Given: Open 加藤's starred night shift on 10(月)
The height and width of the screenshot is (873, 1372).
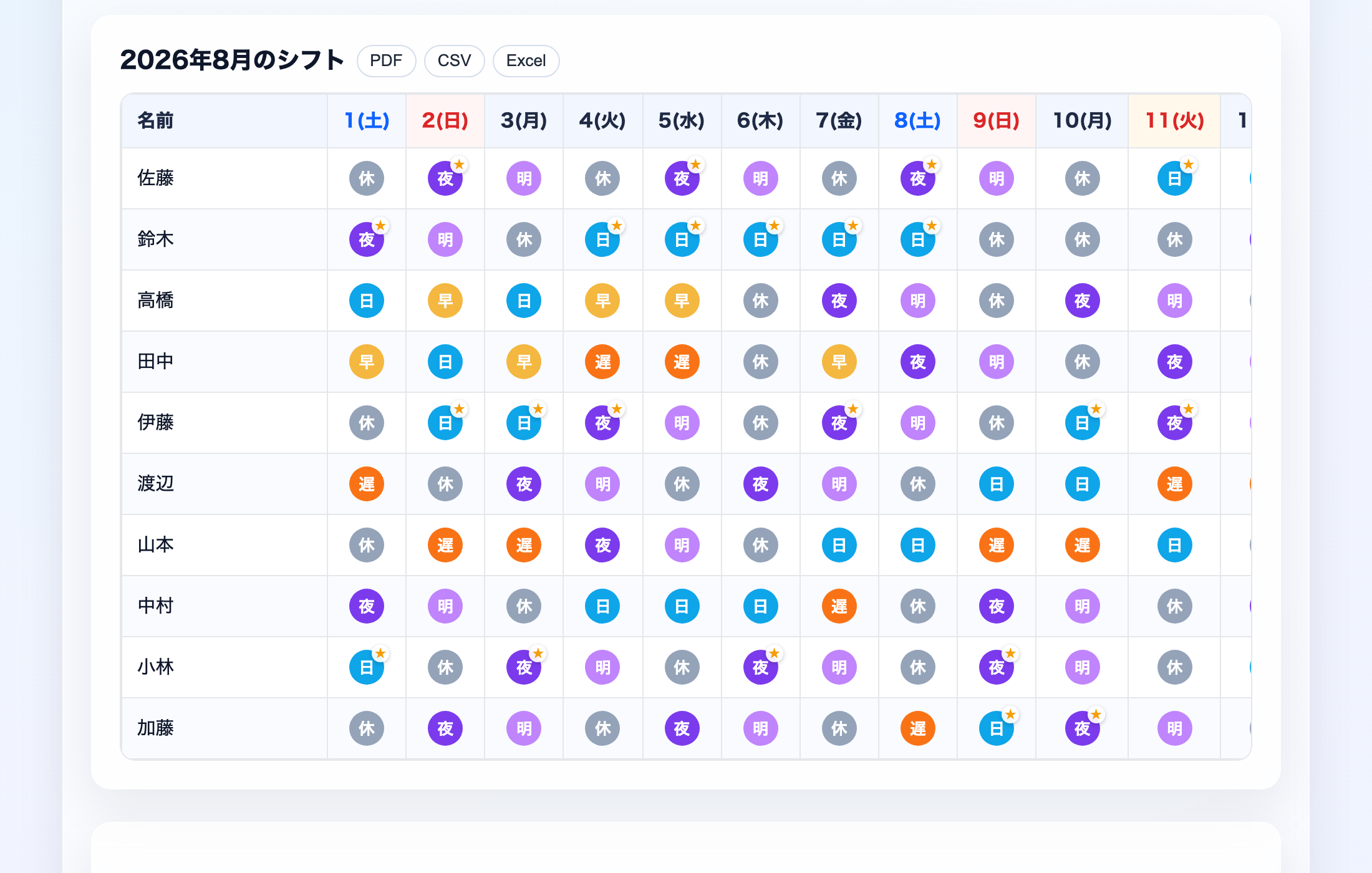Looking at the screenshot, I should coord(1082,728).
